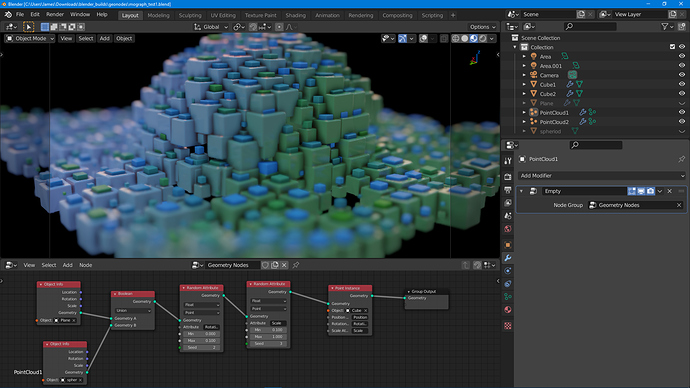This screenshot has width=690, height=388.
Task: Open the World properties tab
Action: click(508, 229)
